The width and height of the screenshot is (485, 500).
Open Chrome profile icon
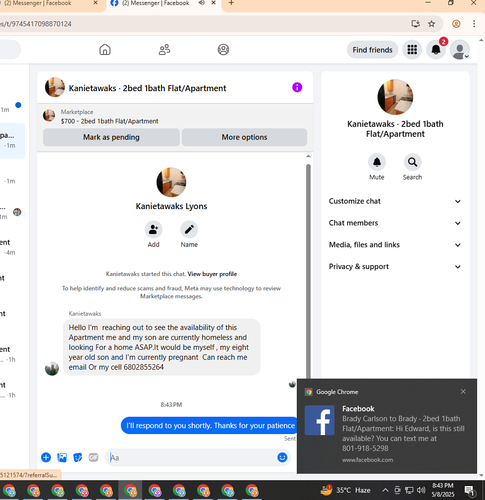pyautogui.click(x=456, y=24)
